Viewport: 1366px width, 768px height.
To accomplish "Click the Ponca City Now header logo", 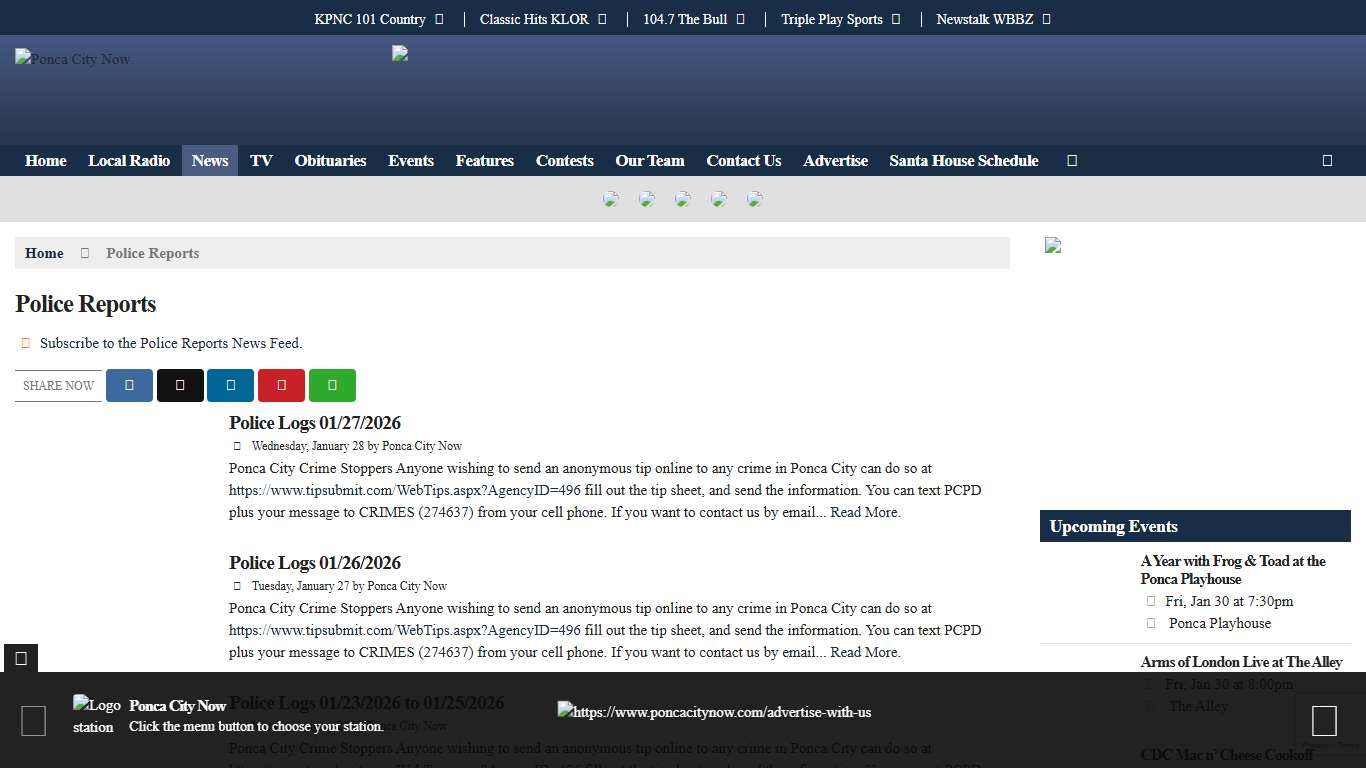I will tap(73, 59).
